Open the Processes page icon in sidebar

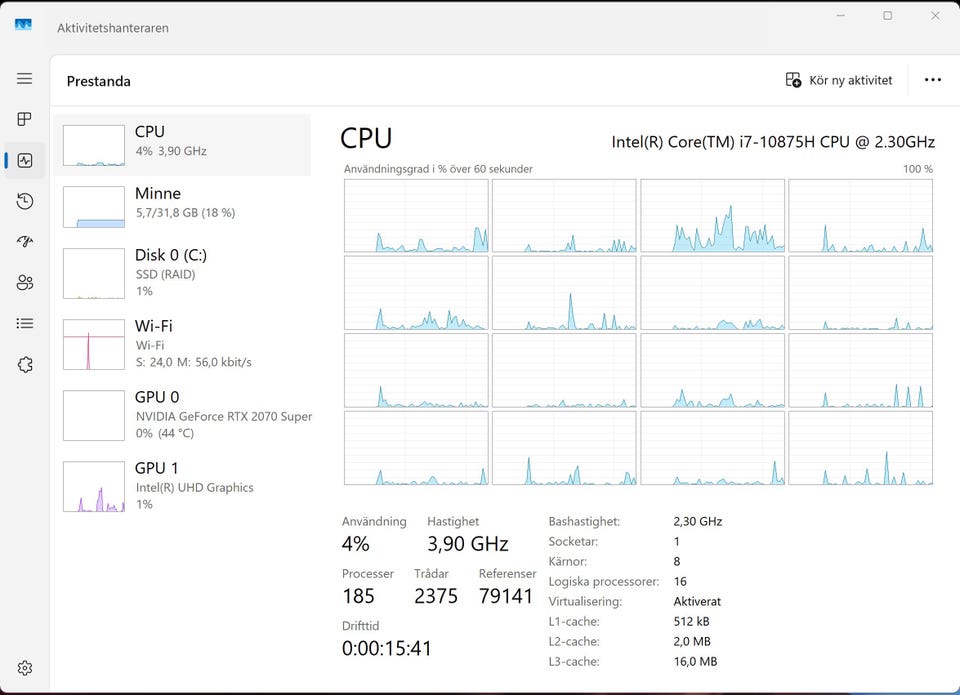coord(24,119)
